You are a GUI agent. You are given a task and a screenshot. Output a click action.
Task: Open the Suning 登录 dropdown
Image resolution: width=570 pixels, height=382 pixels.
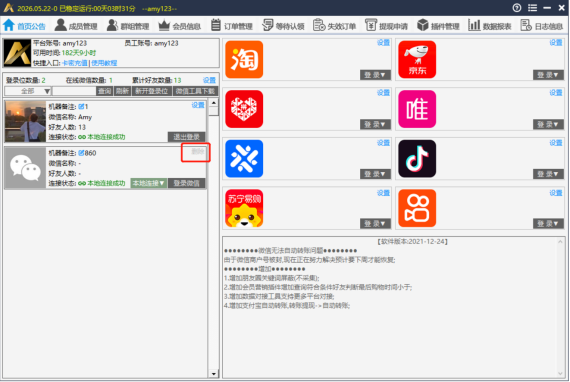pyautogui.click(x=375, y=223)
